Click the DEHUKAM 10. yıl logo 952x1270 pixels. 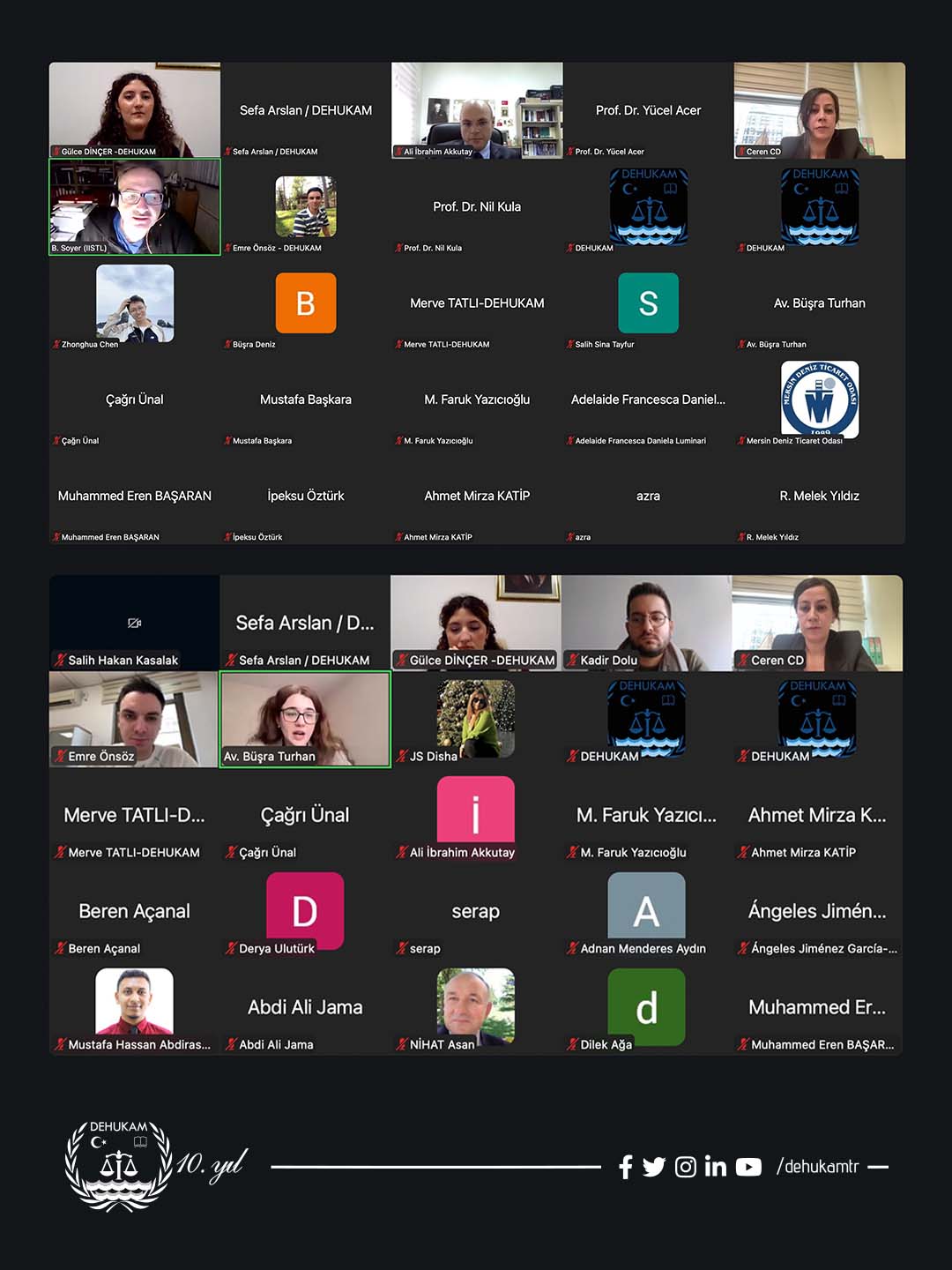154,1165
